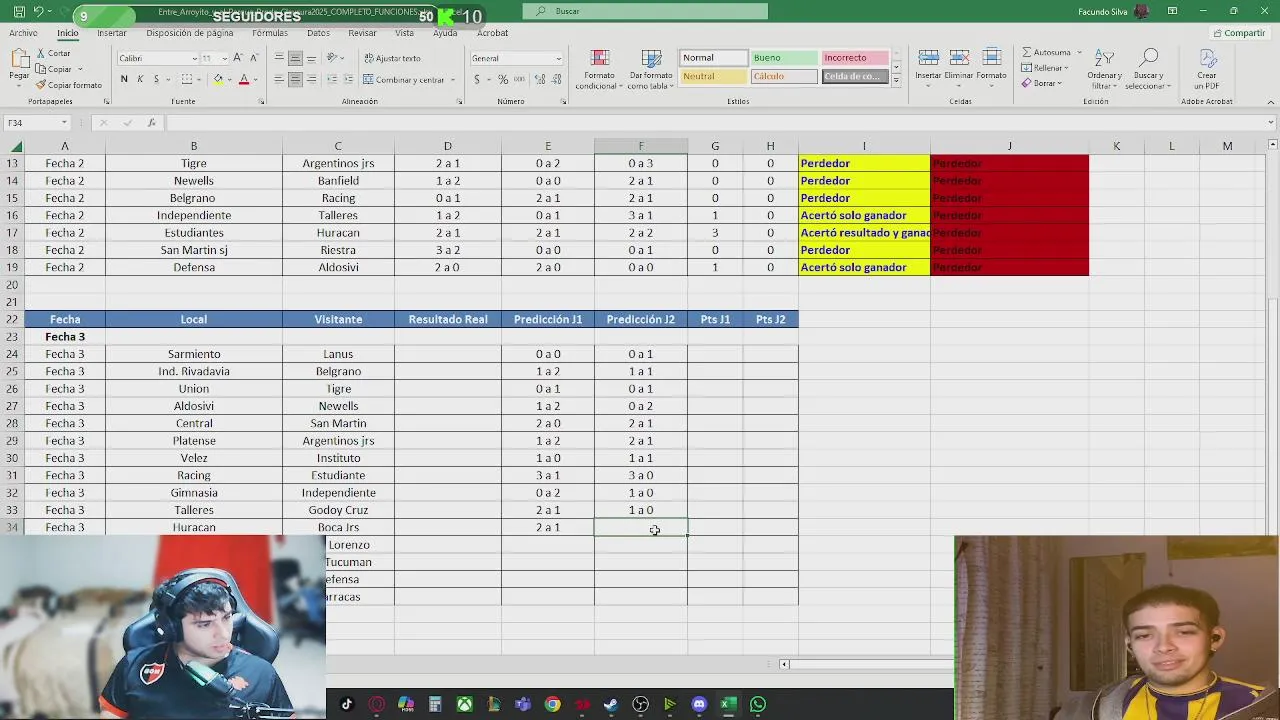Open the Archivo menu

point(23,33)
